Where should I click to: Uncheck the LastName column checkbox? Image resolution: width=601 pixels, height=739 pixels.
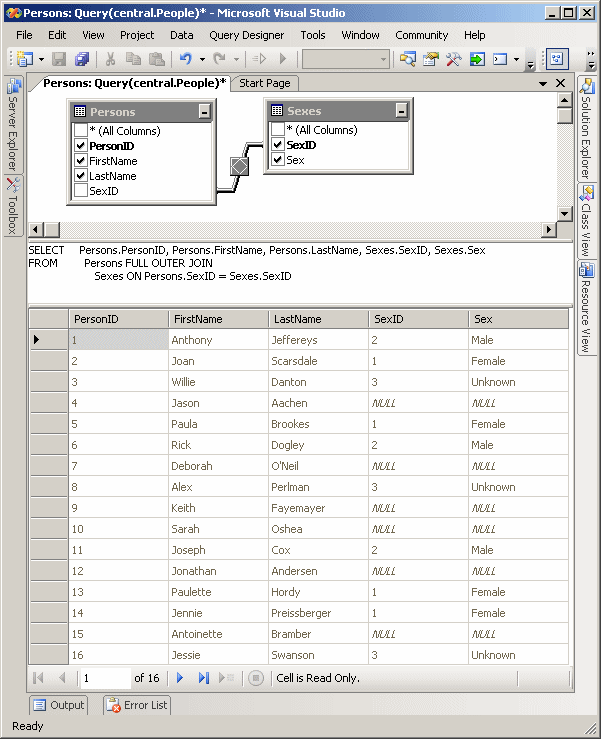(x=81, y=175)
